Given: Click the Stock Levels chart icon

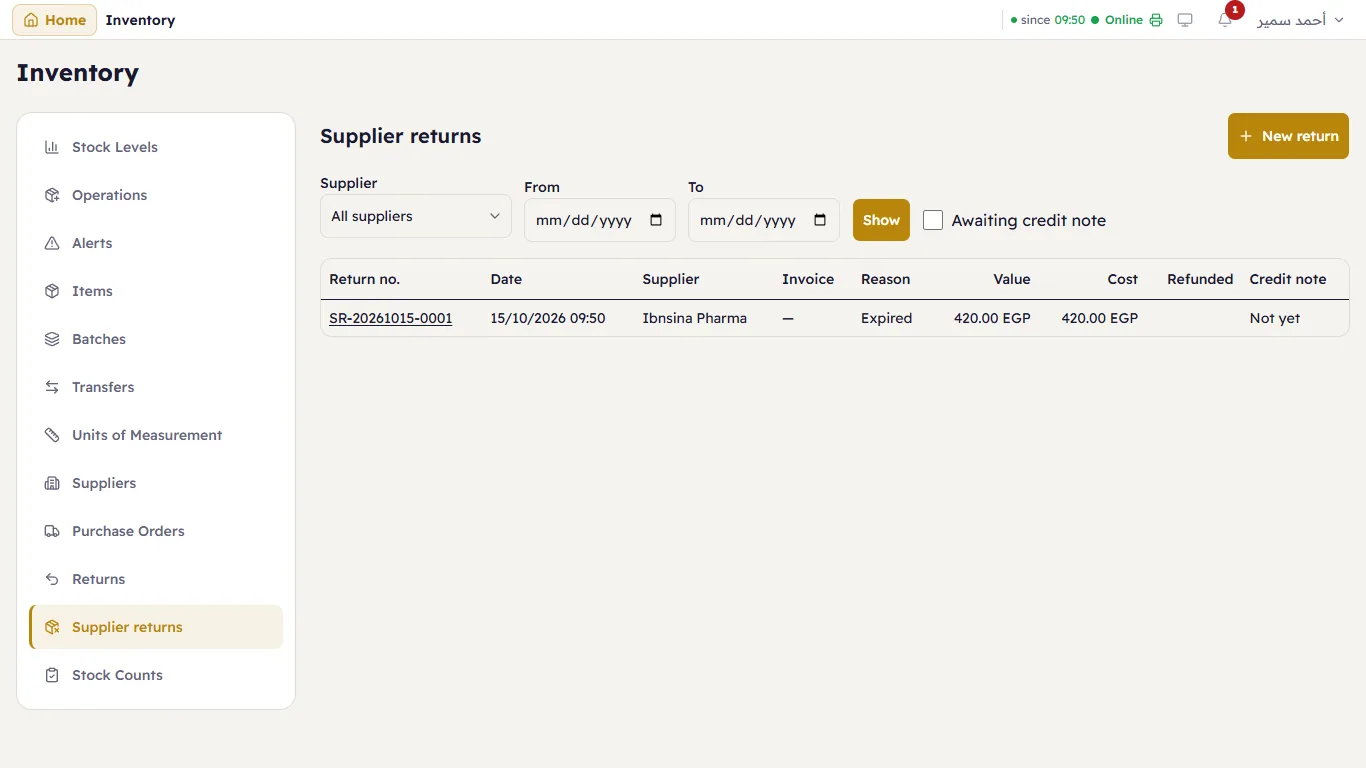Looking at the screenshot, I should point(52,147).
